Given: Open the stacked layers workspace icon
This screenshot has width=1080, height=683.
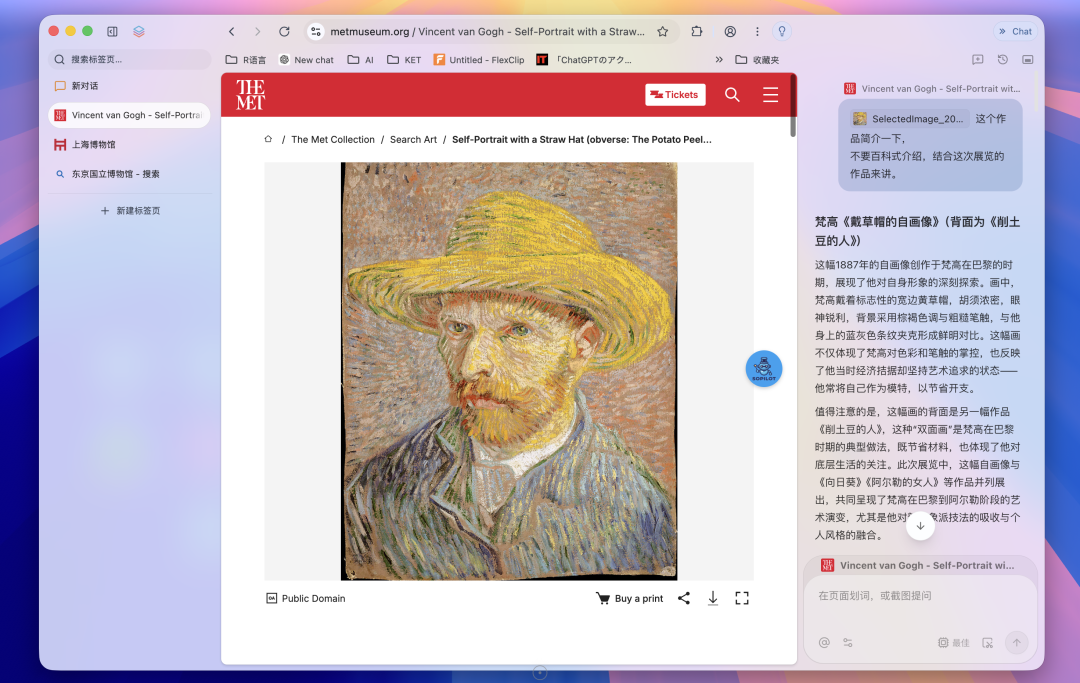Looking at the screenshot, I should point(138,31).
